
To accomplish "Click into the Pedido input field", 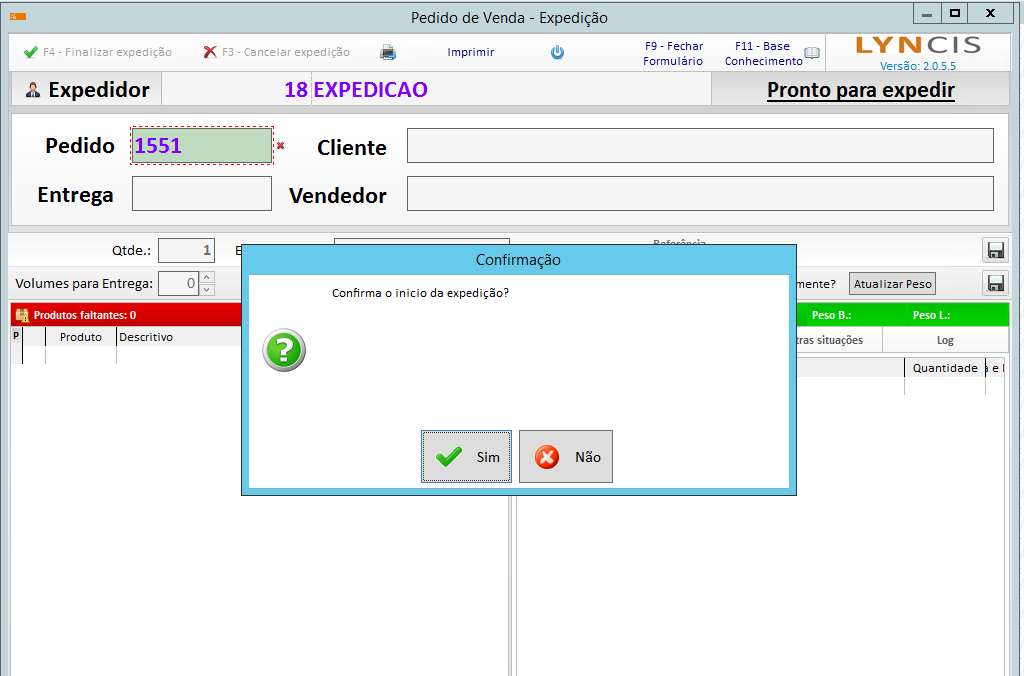I will tap(201, 146).
